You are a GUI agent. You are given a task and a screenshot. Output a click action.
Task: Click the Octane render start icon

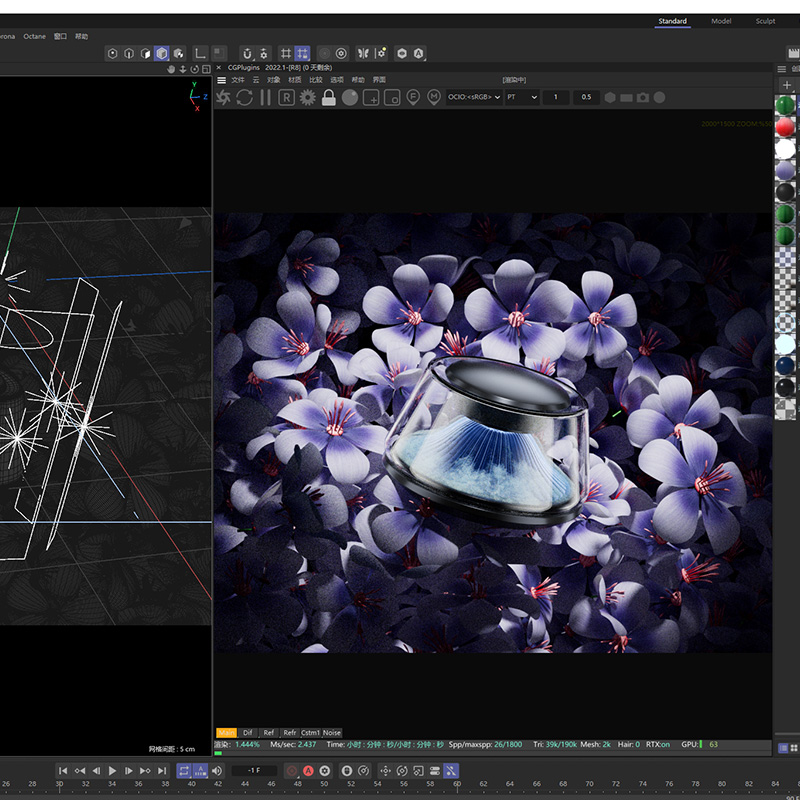[223, 97]
